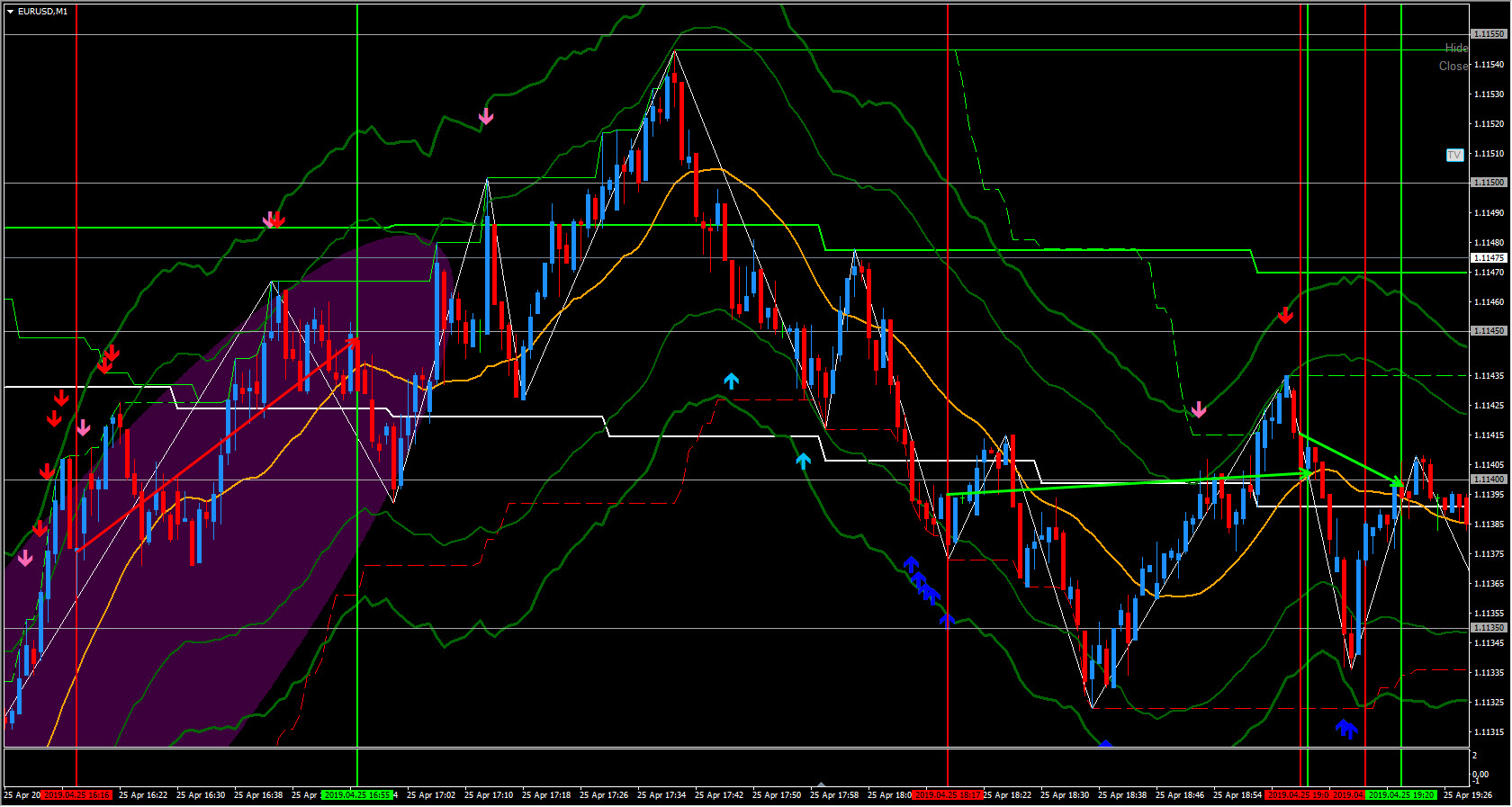
Task: Click the 25 Apr 18:22 time label
Action: pyautogui.click(x=1007, y=795)
